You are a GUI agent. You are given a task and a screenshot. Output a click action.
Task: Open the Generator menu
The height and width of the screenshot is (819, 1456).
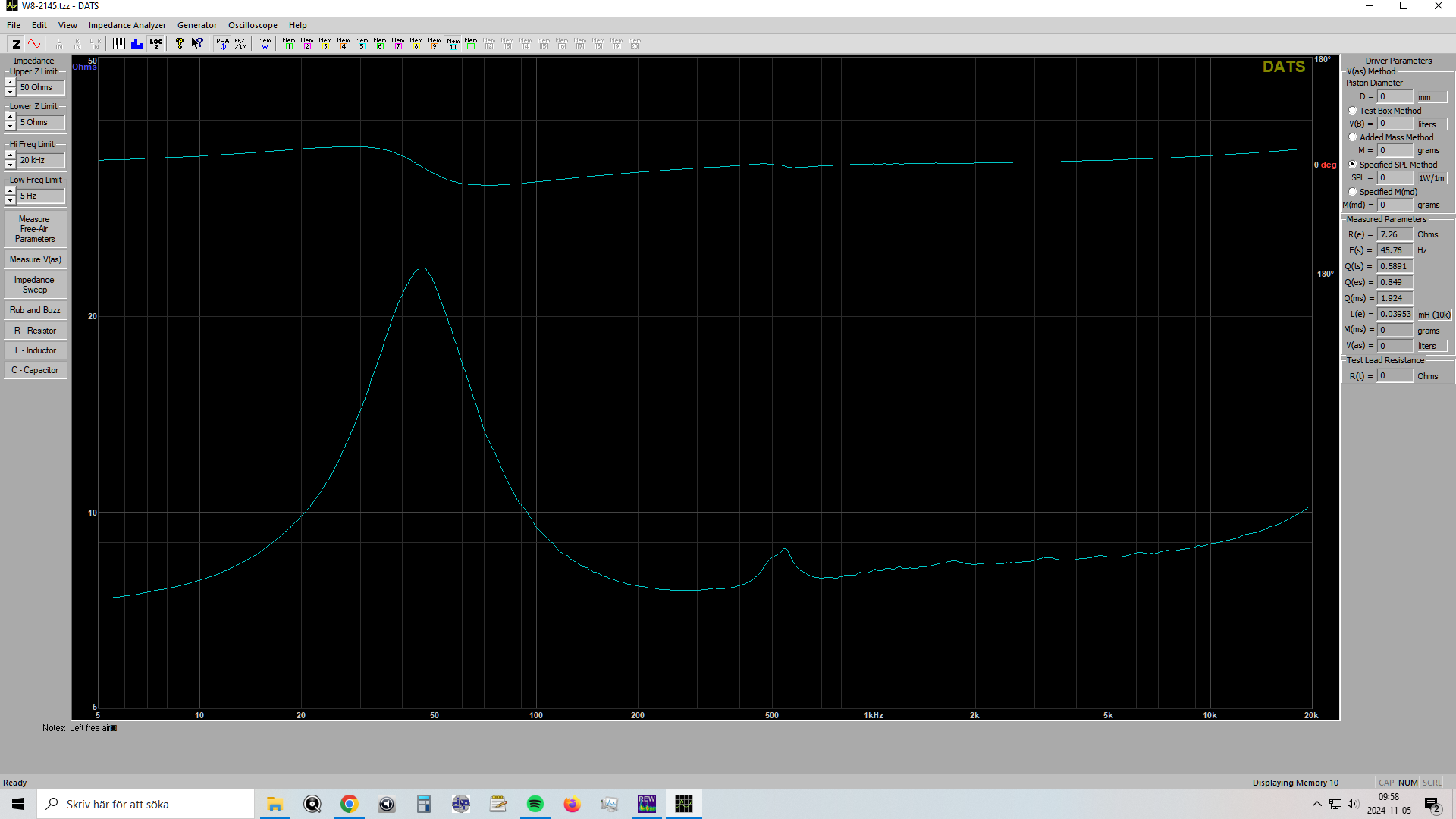[197, 25]
